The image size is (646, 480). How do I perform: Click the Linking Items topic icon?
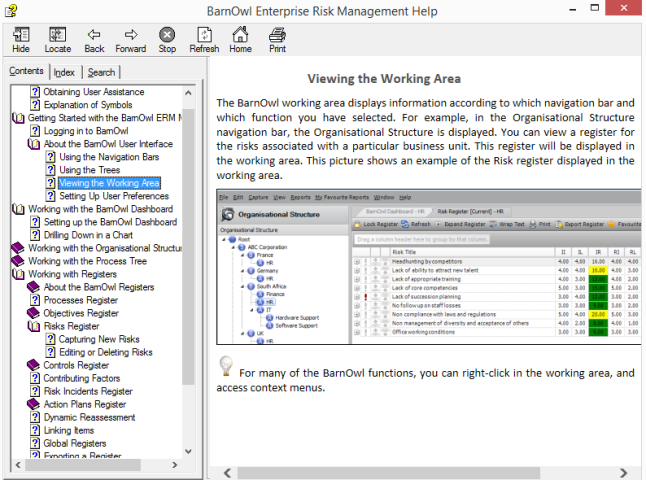[35, 430]
